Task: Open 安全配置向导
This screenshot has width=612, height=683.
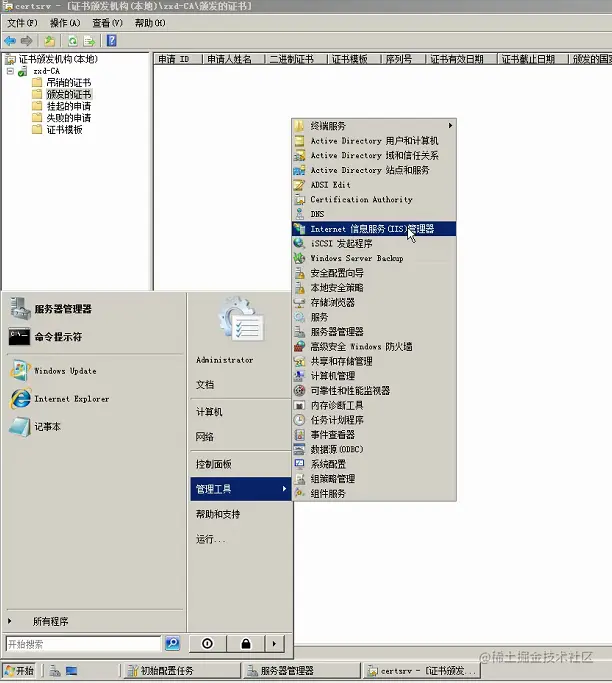Action: coord(374,273)
